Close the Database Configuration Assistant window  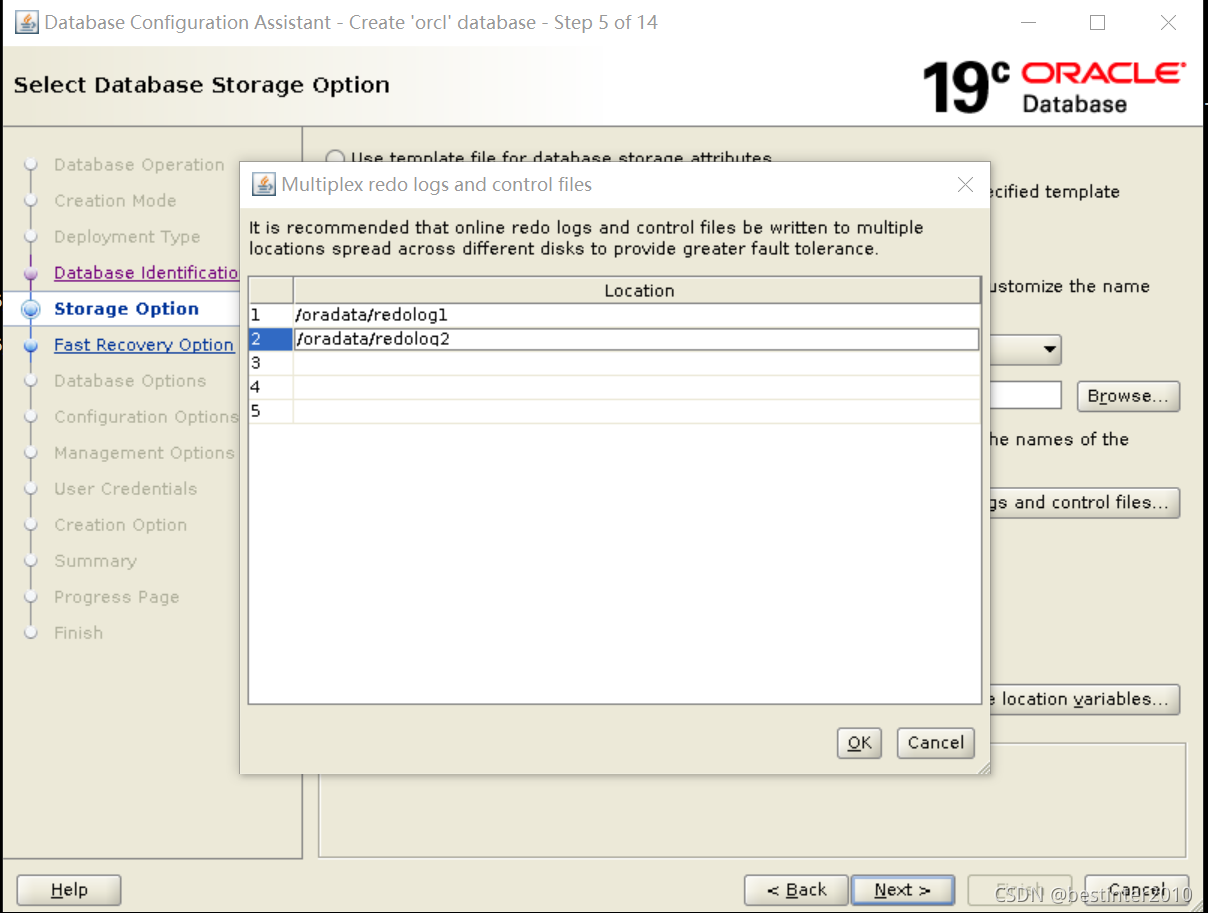1168,22
